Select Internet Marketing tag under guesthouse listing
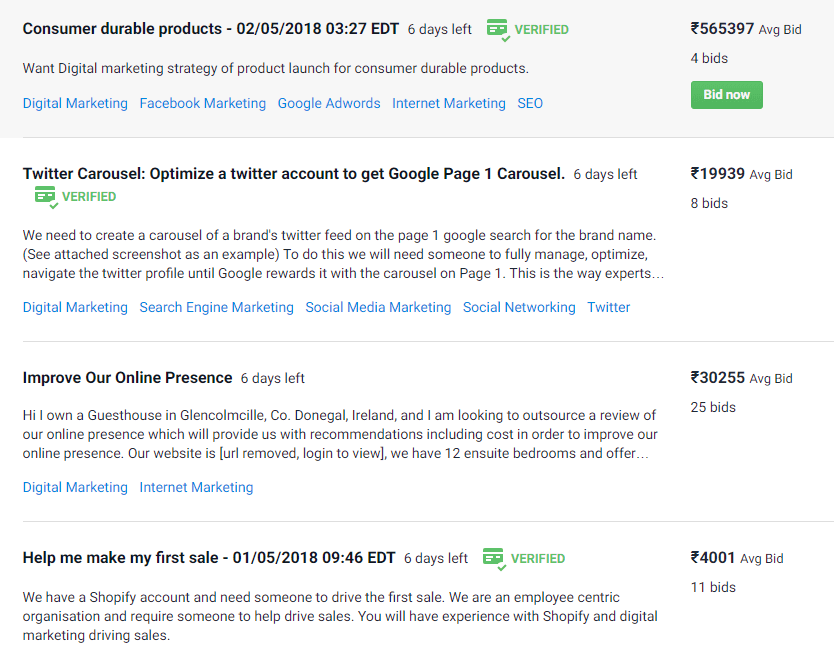The image size is (834, 656). 196,487
